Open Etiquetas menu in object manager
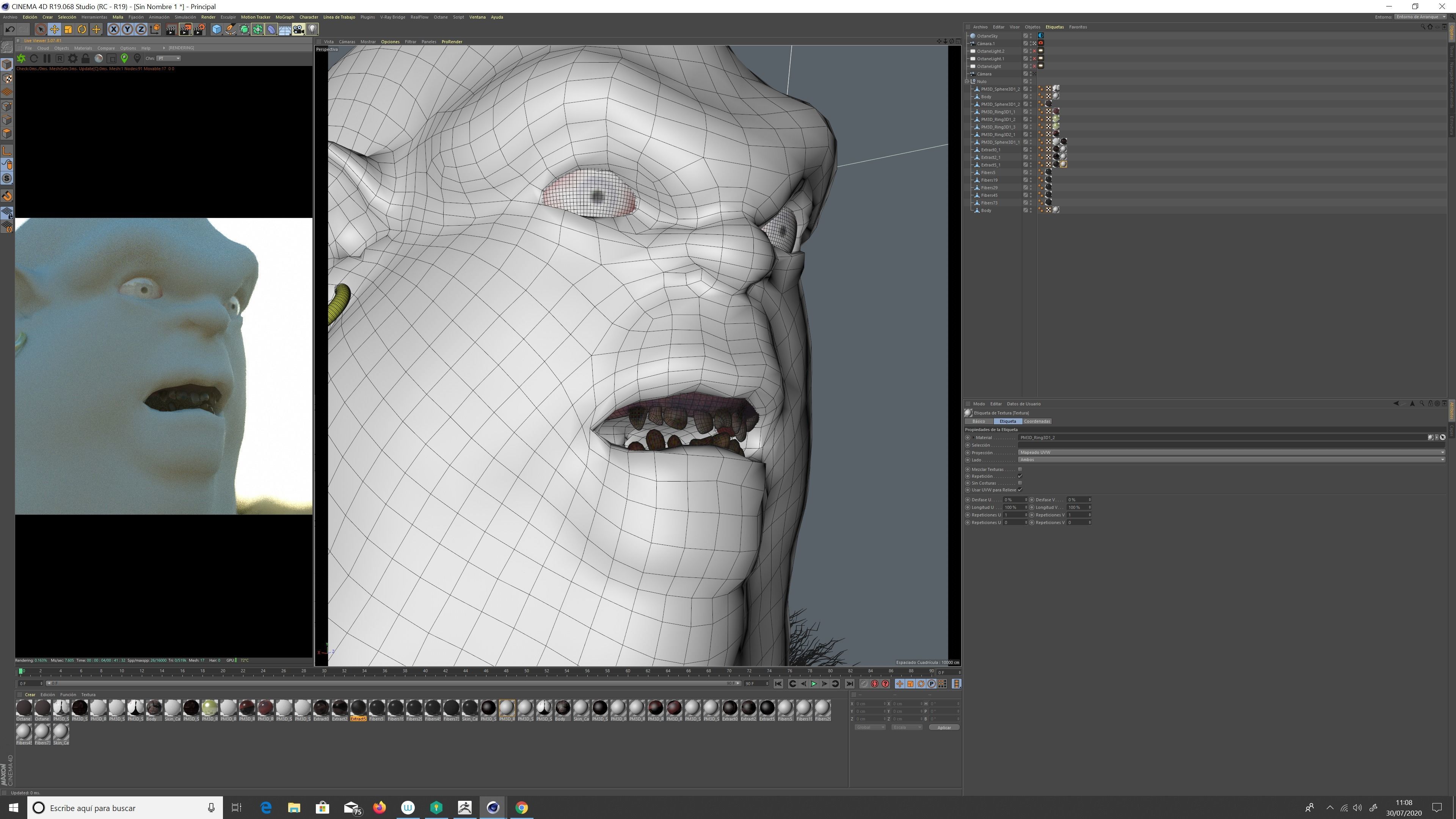 coord(1054,27)
